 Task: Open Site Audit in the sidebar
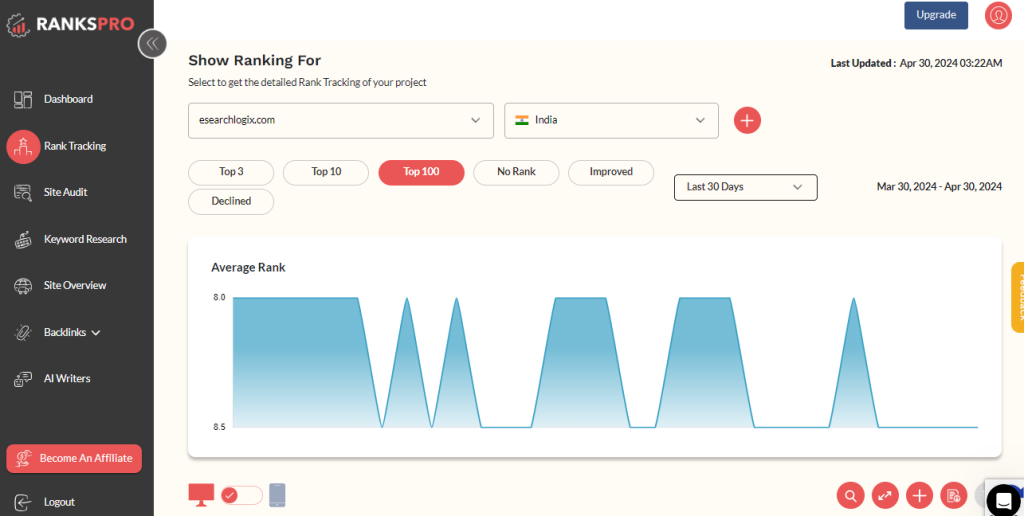click(x=65, y=193)
